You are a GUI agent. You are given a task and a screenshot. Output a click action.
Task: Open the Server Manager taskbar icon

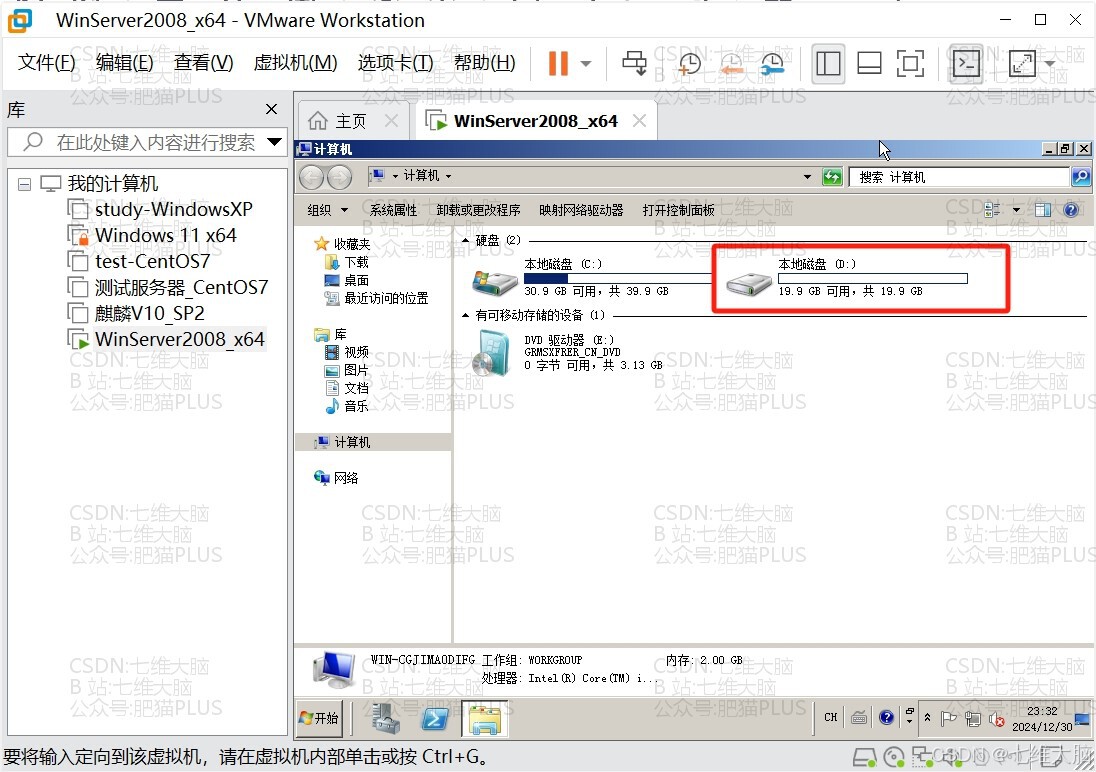pos(385,718)
